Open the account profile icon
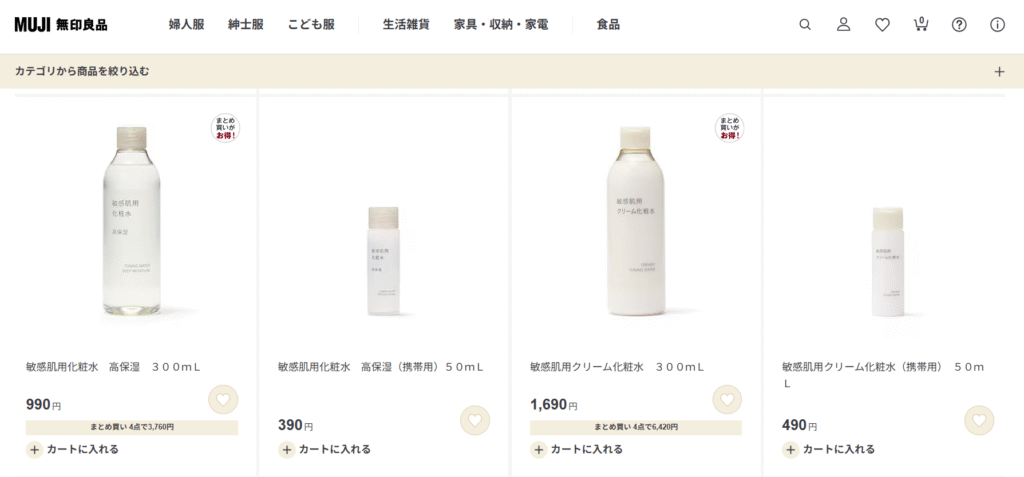Image resolution: width=1024 pixels, height=477 pixels. coord(844,25)
